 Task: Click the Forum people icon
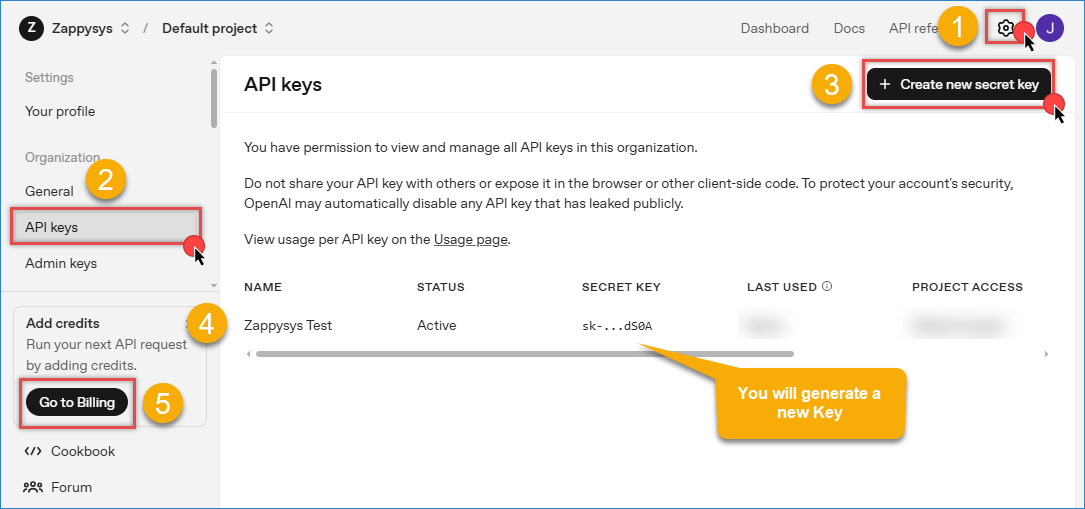(33, 487)
